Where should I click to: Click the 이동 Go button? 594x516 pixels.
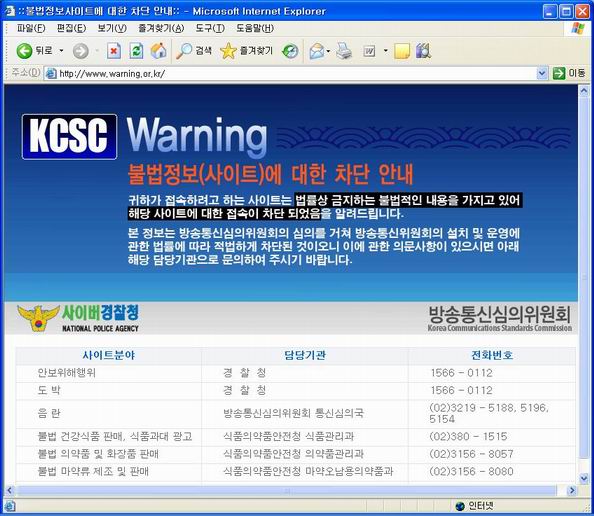(569, 73)
